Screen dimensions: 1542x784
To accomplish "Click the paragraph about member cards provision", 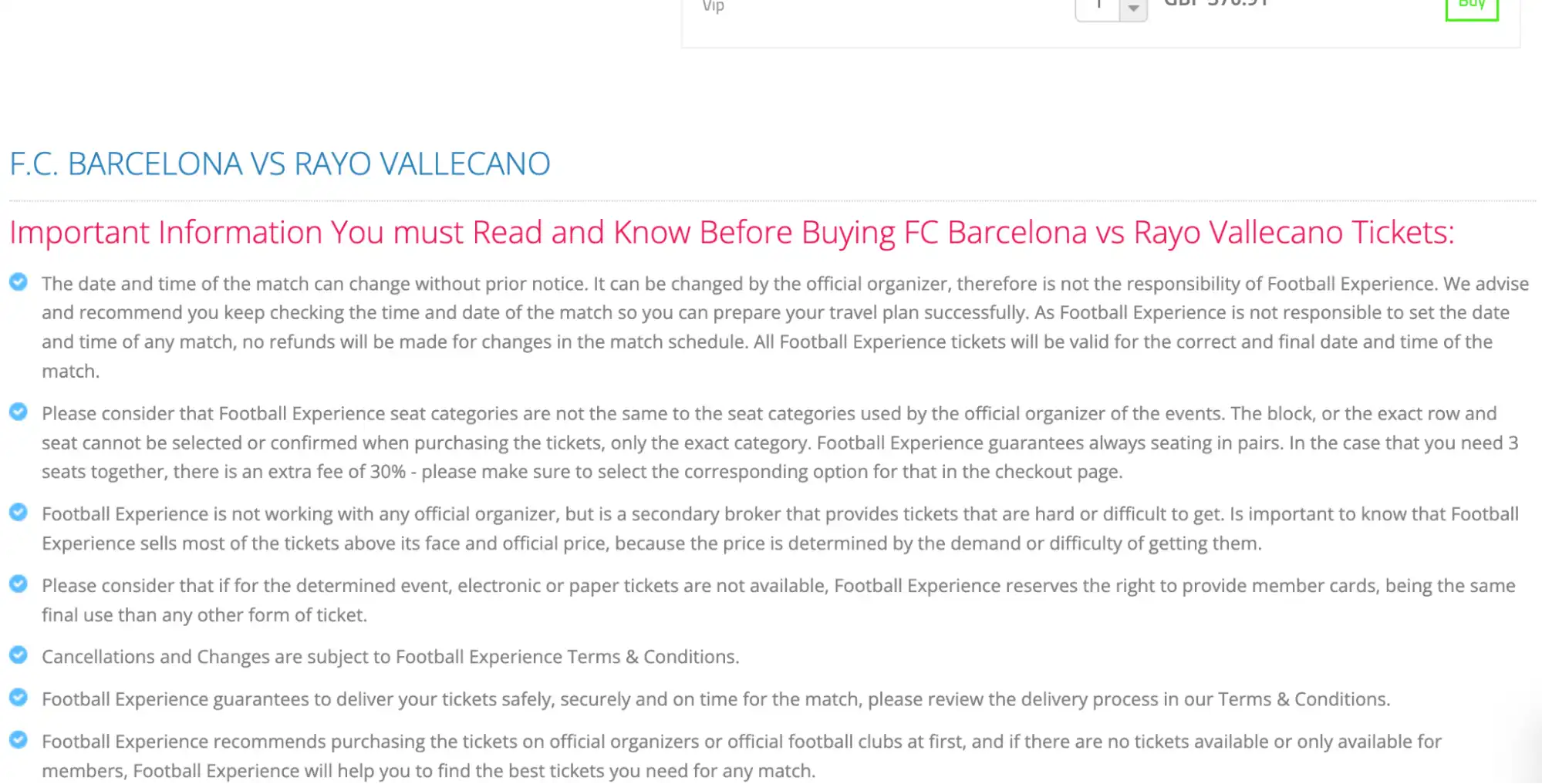I will click(x=771, y=600).
